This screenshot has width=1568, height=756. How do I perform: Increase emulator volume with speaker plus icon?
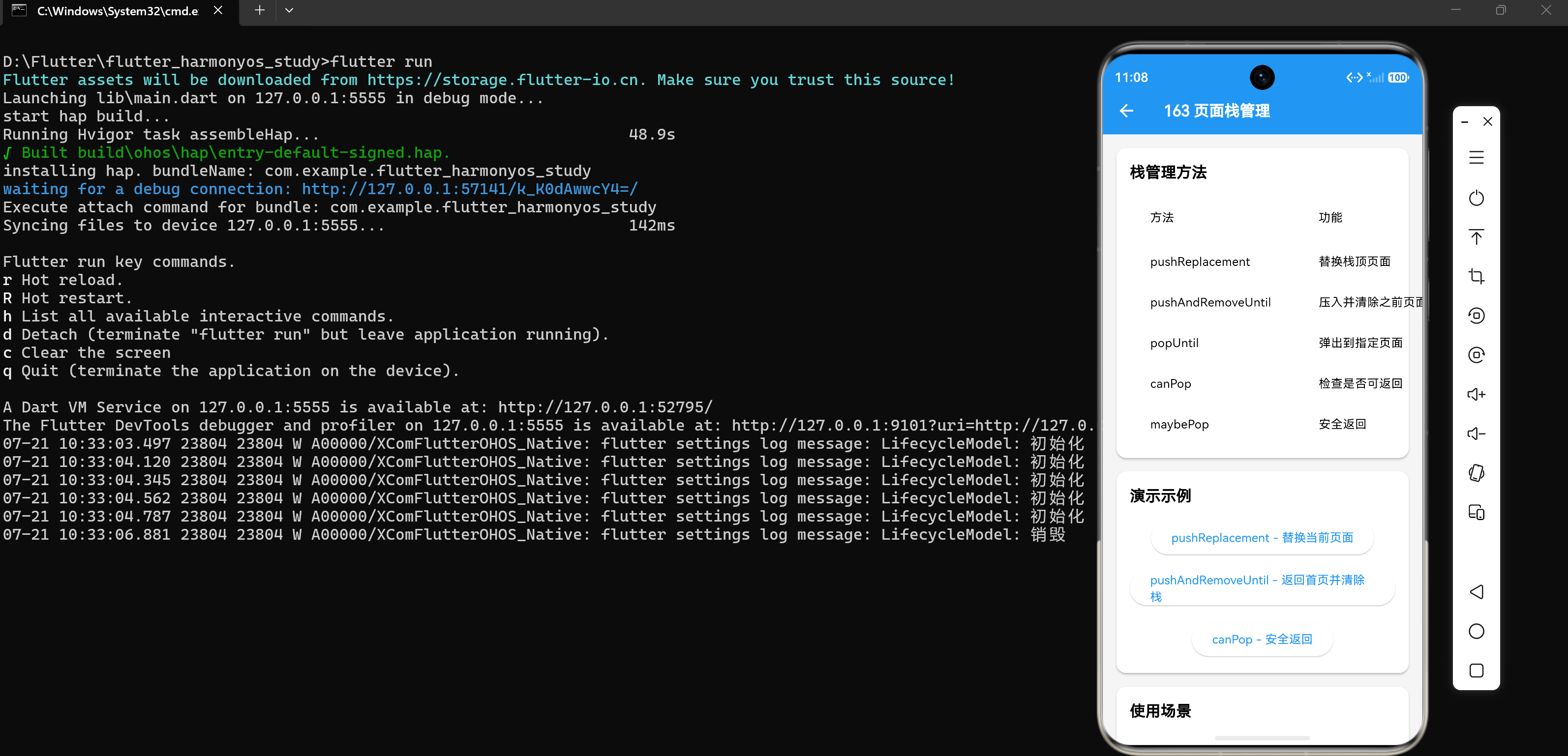tap(1476, 394)
